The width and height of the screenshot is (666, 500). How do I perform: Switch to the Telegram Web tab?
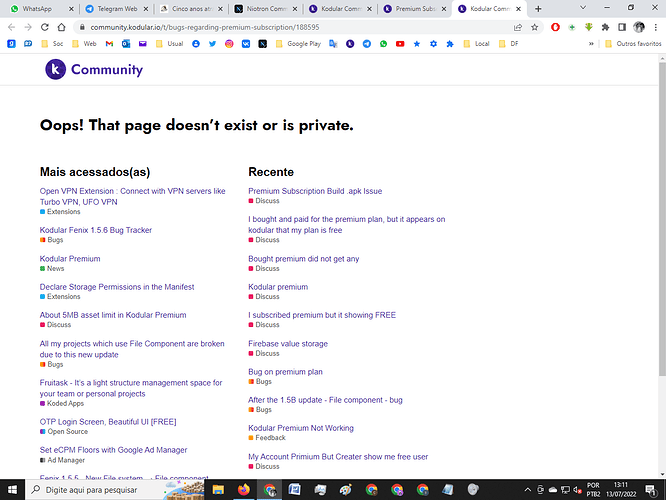point(112,8)
